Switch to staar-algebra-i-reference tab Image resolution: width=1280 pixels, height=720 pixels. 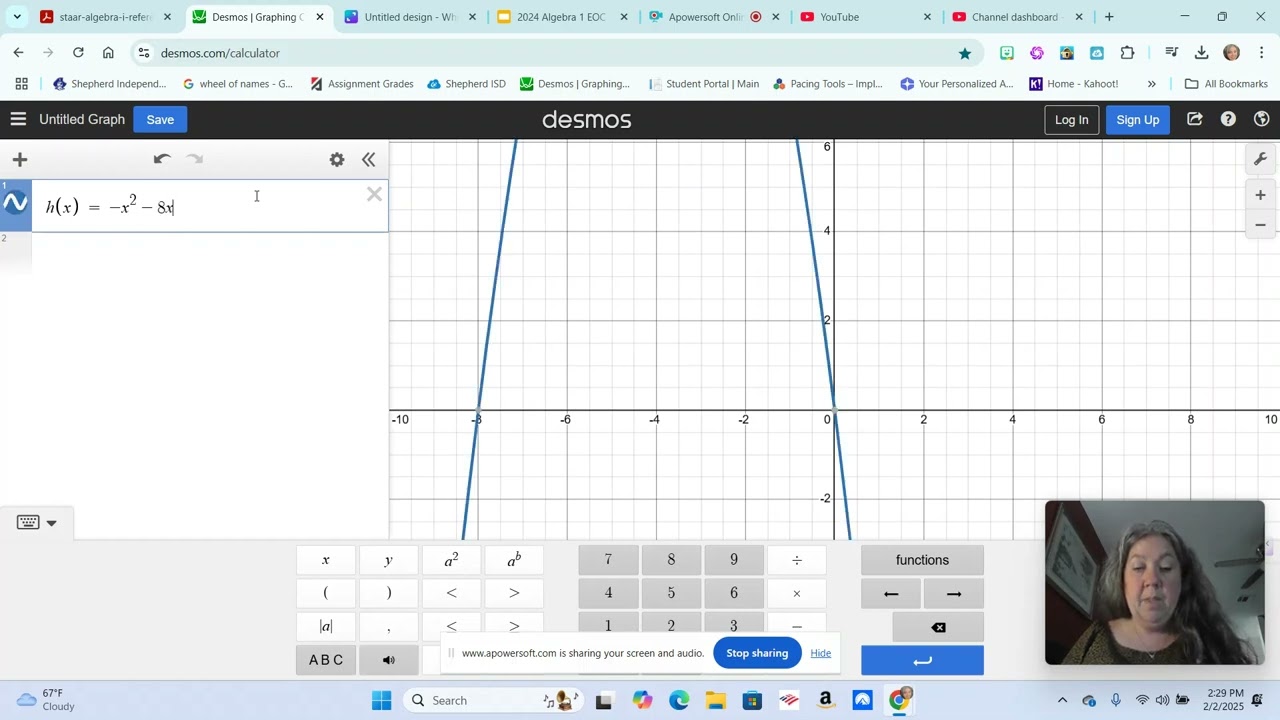point(105,17)
